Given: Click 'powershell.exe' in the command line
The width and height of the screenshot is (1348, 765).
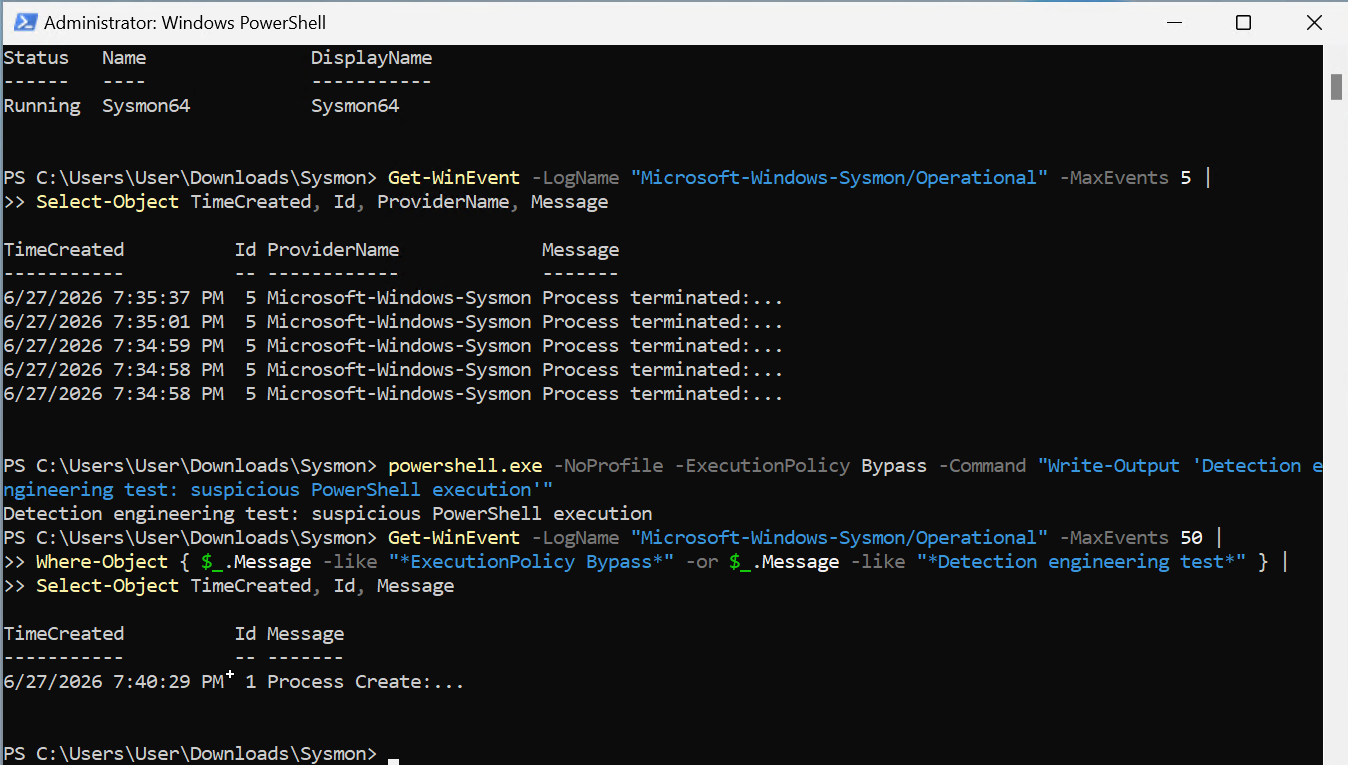Looking at the screenshot, I should [465, 466].
